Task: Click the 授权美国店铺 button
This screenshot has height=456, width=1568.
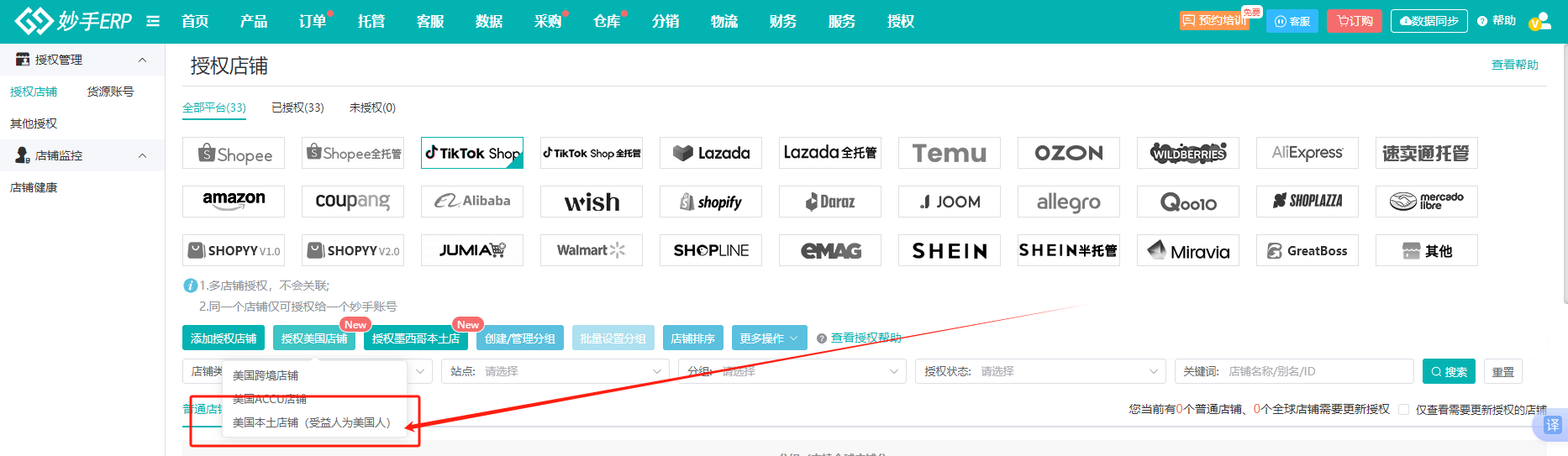Action: point(314,338)
